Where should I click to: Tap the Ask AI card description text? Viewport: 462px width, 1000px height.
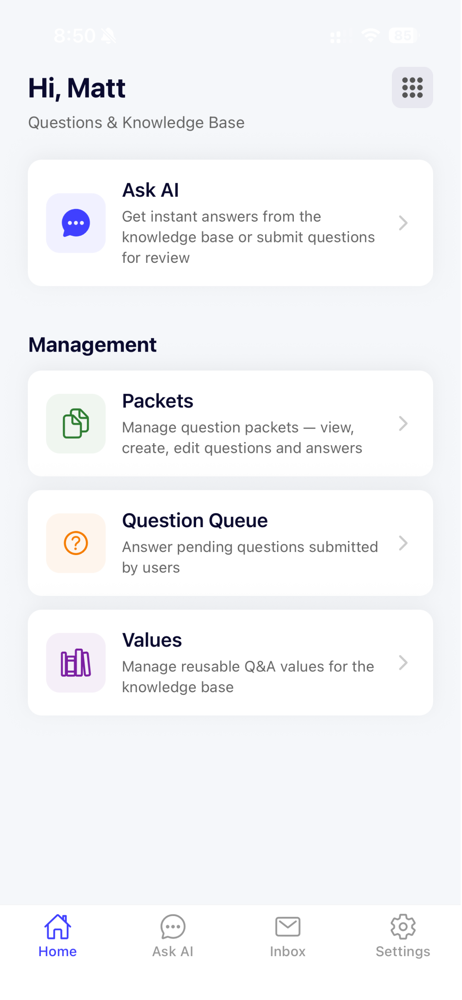click(249, 238)
